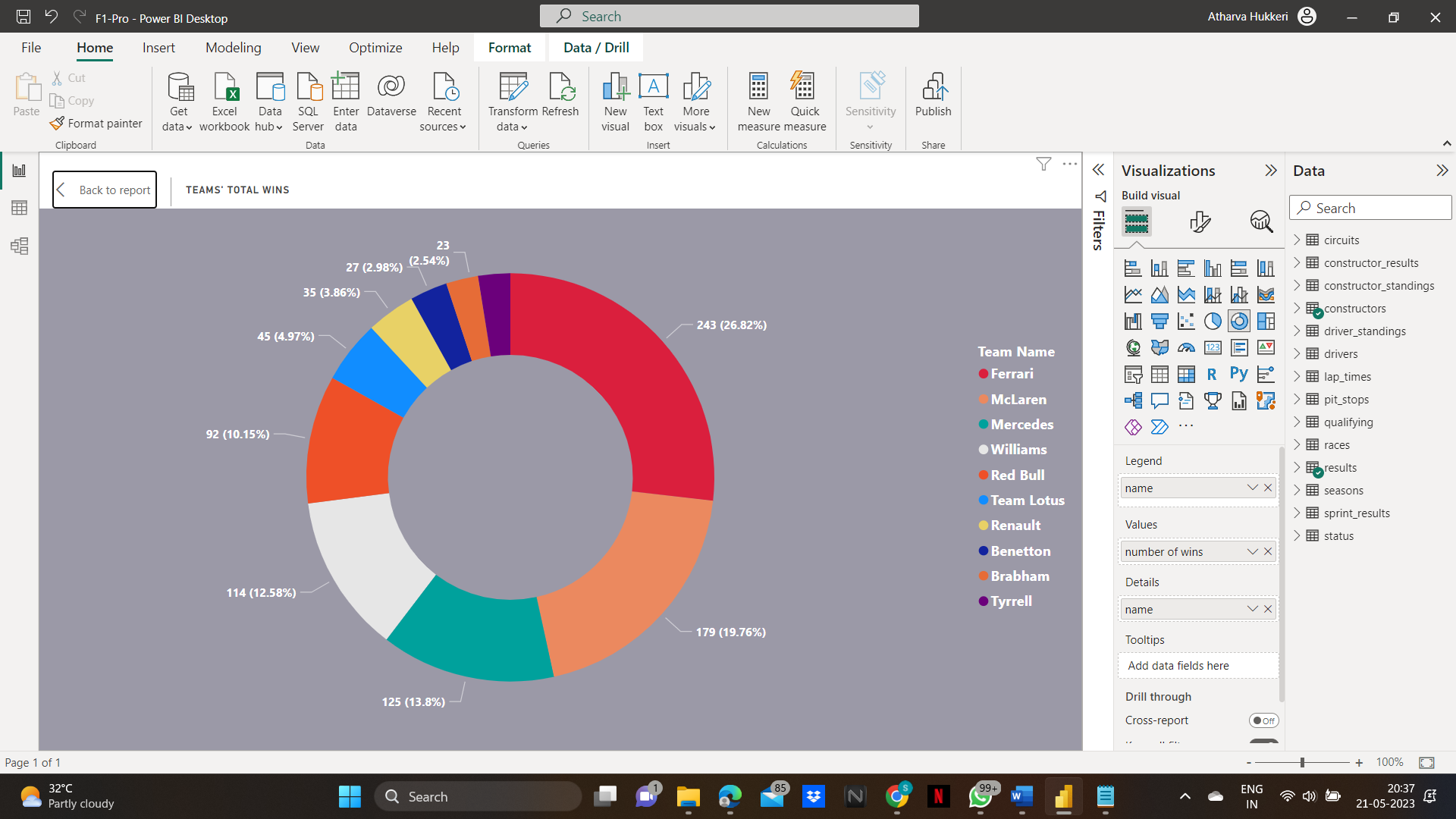Select the funnel chart visual icon
Viewport: 1456px width, 819px height.
(x=1159, y=322)
